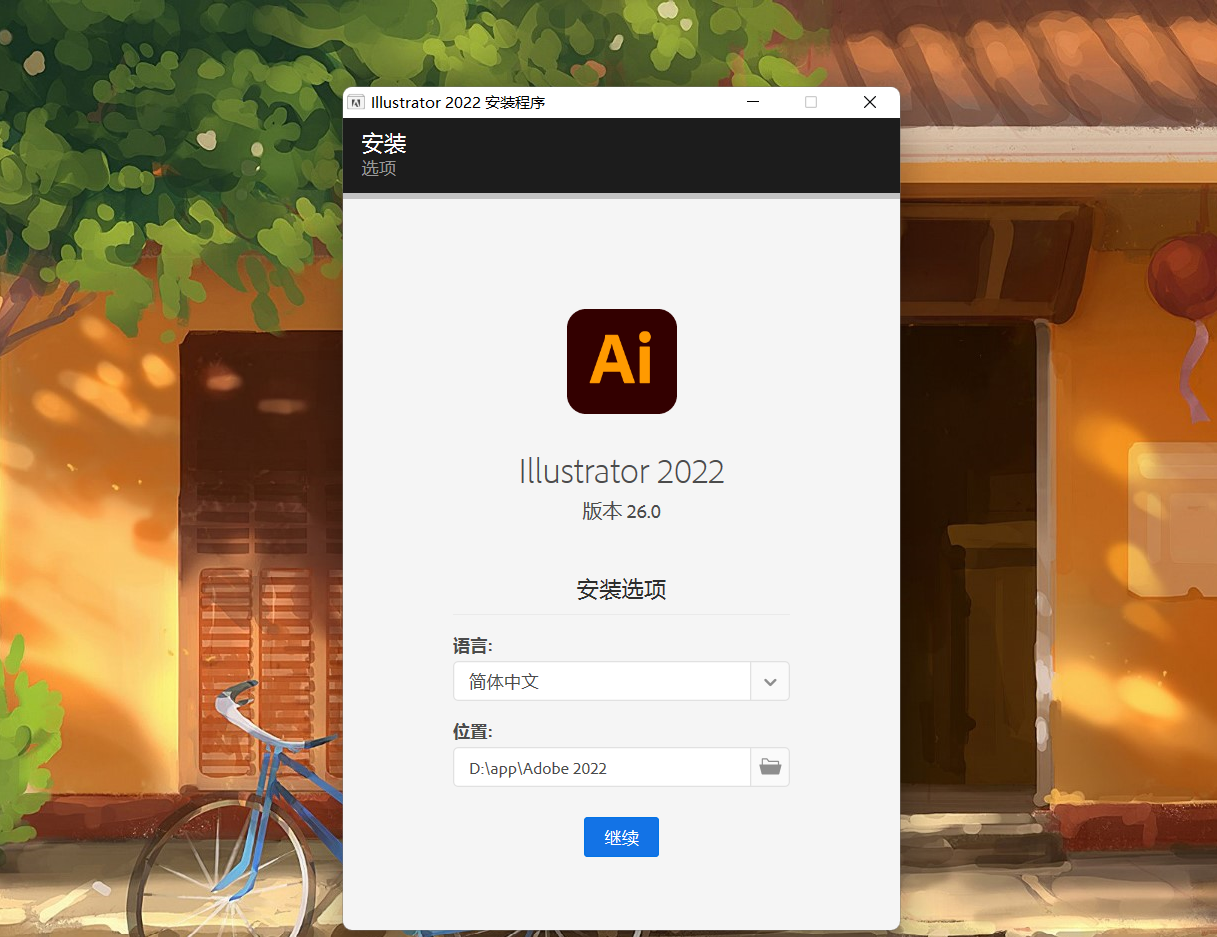Expand the 语言 language dropdown

point(769,681)
